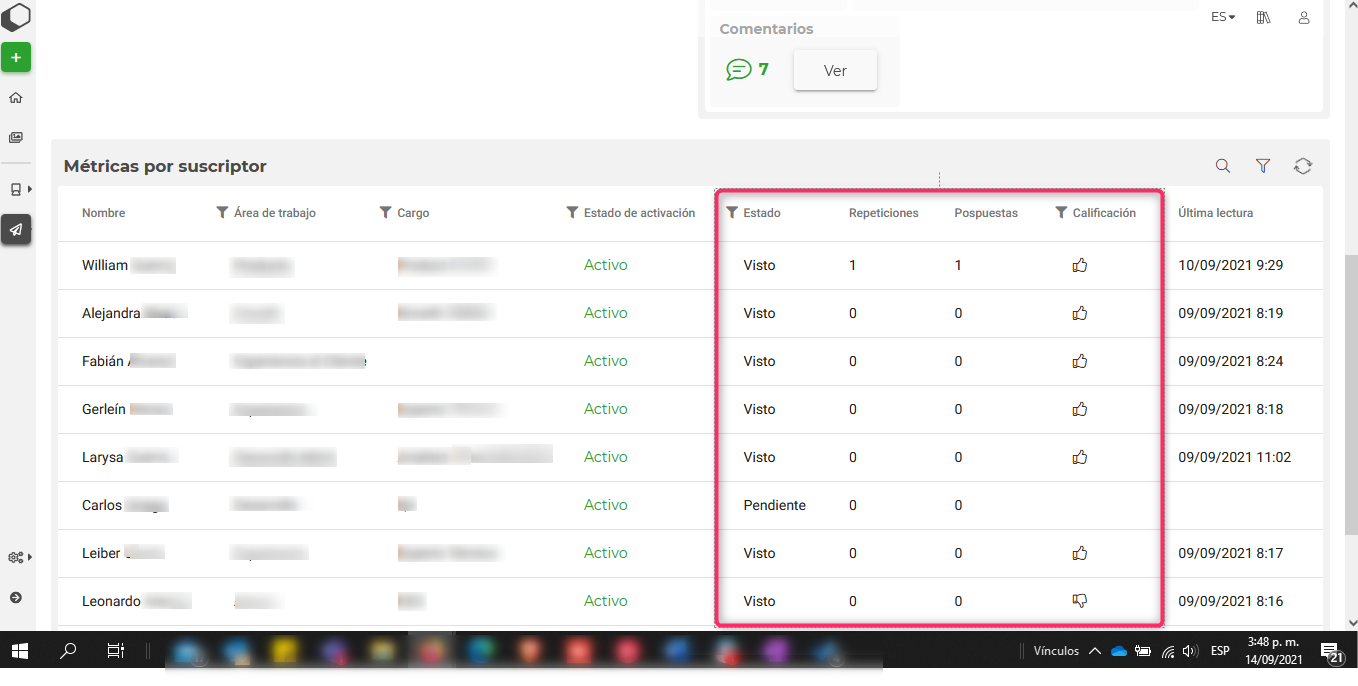Click the green plus create button
This screenshot has height=686, width=1358.
click(16, 58)
